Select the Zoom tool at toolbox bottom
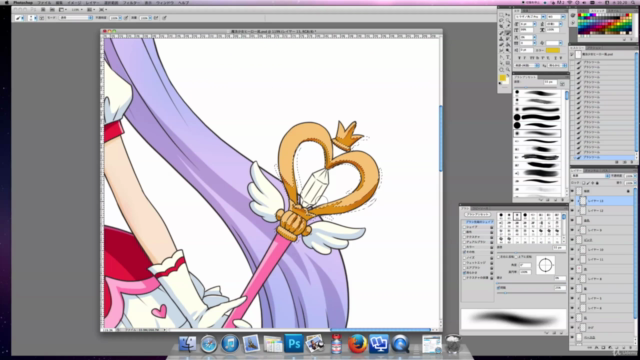Screen dimensions: 640x360 [x=508, y=69]
